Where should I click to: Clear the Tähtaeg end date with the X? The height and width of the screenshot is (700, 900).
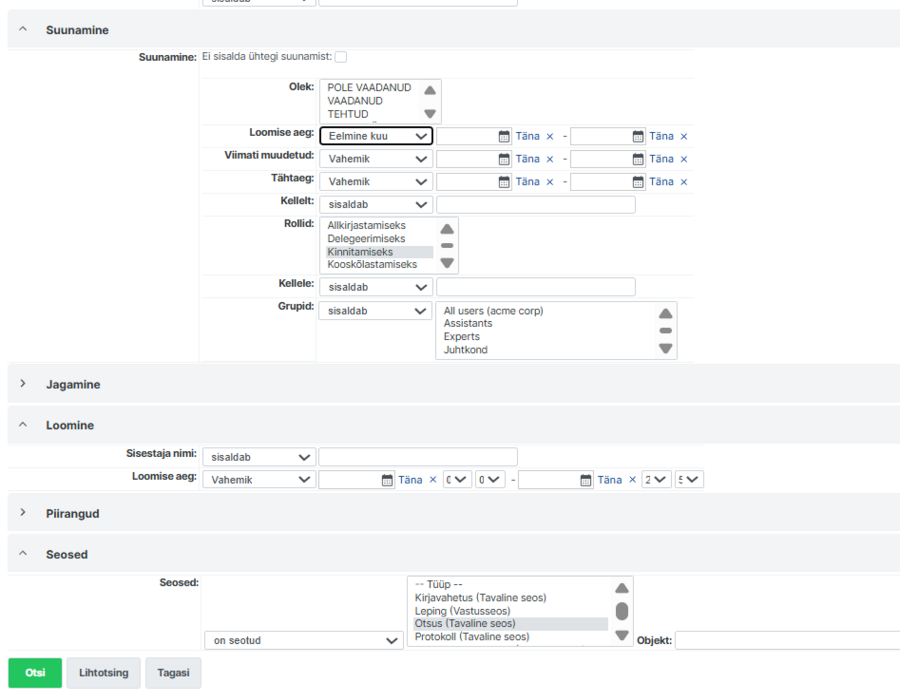[x=684, y=182]
